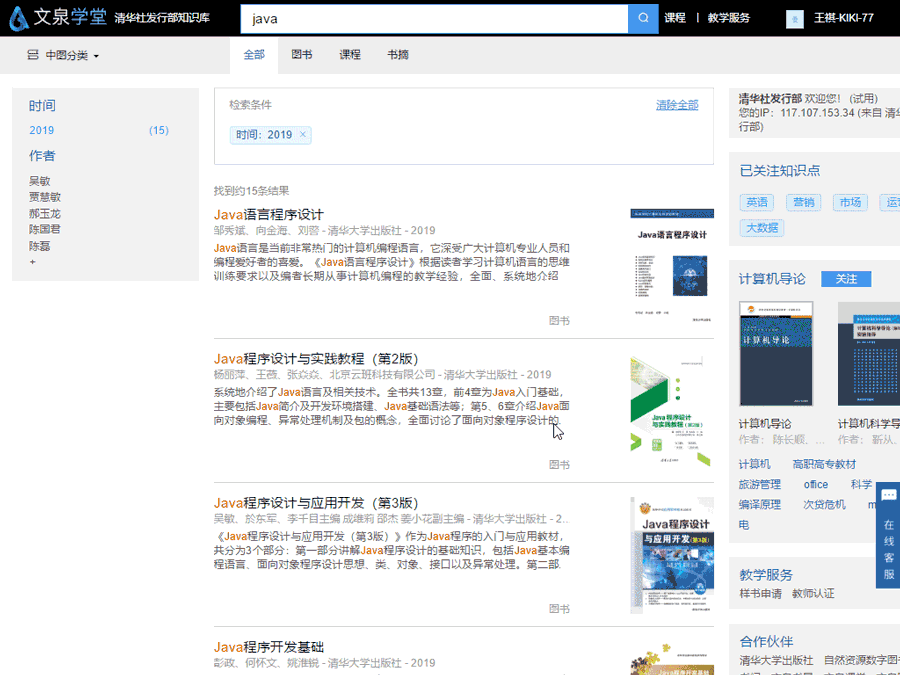
Task: Click the 计算机 topic link
Action: [754, 464]
